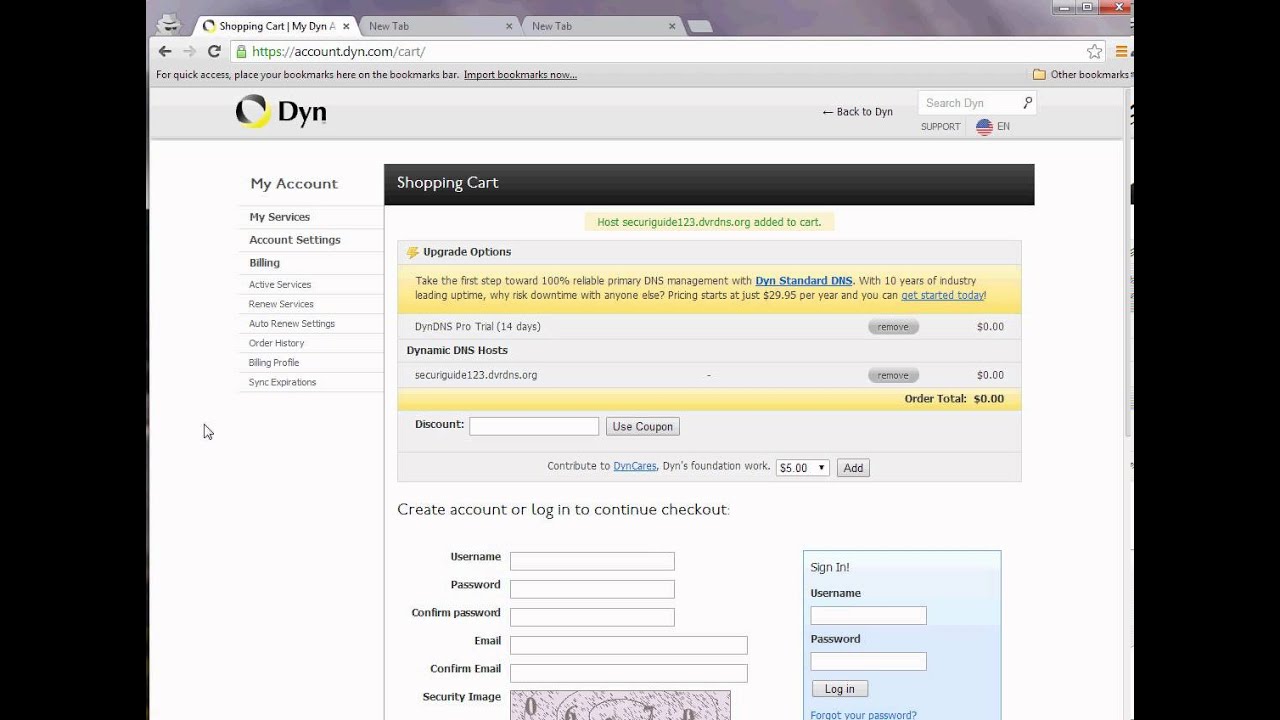This screenshot has height=720, width=1280.
Task: Click Email field
Action: pos(628,645)
